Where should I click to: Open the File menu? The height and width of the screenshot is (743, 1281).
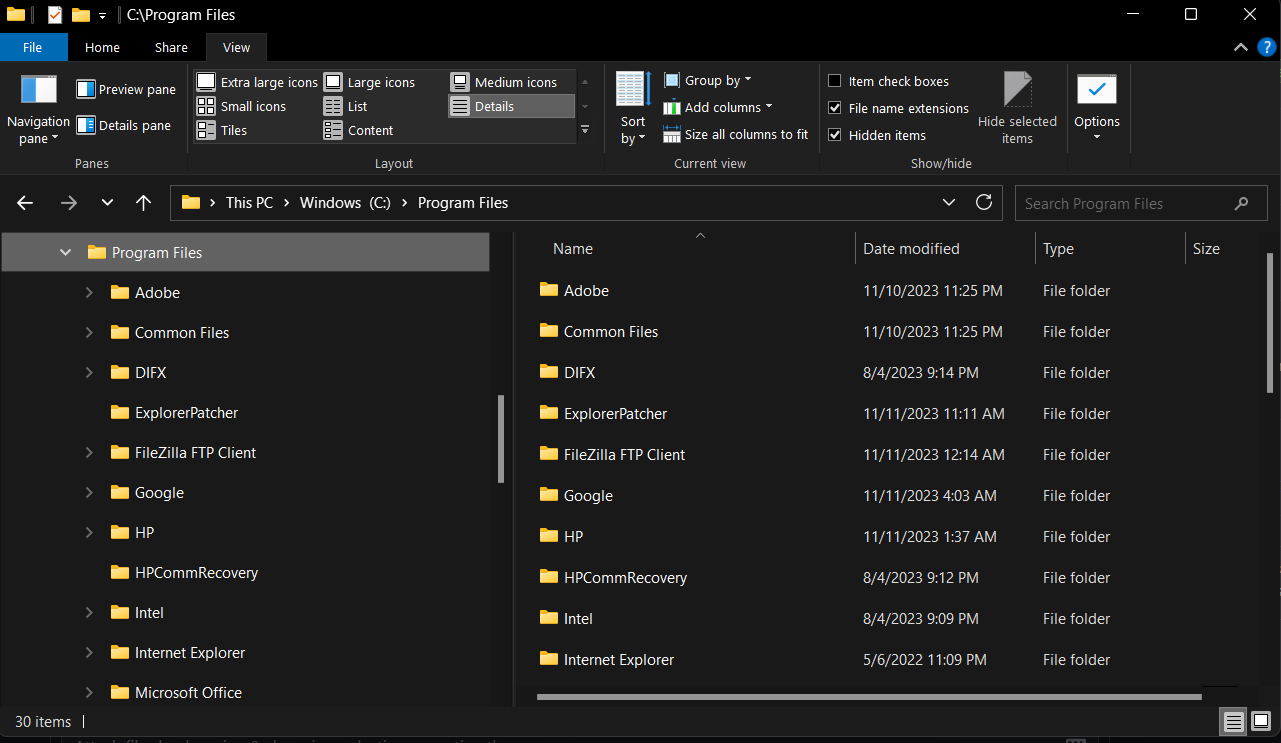pos(33,47)
